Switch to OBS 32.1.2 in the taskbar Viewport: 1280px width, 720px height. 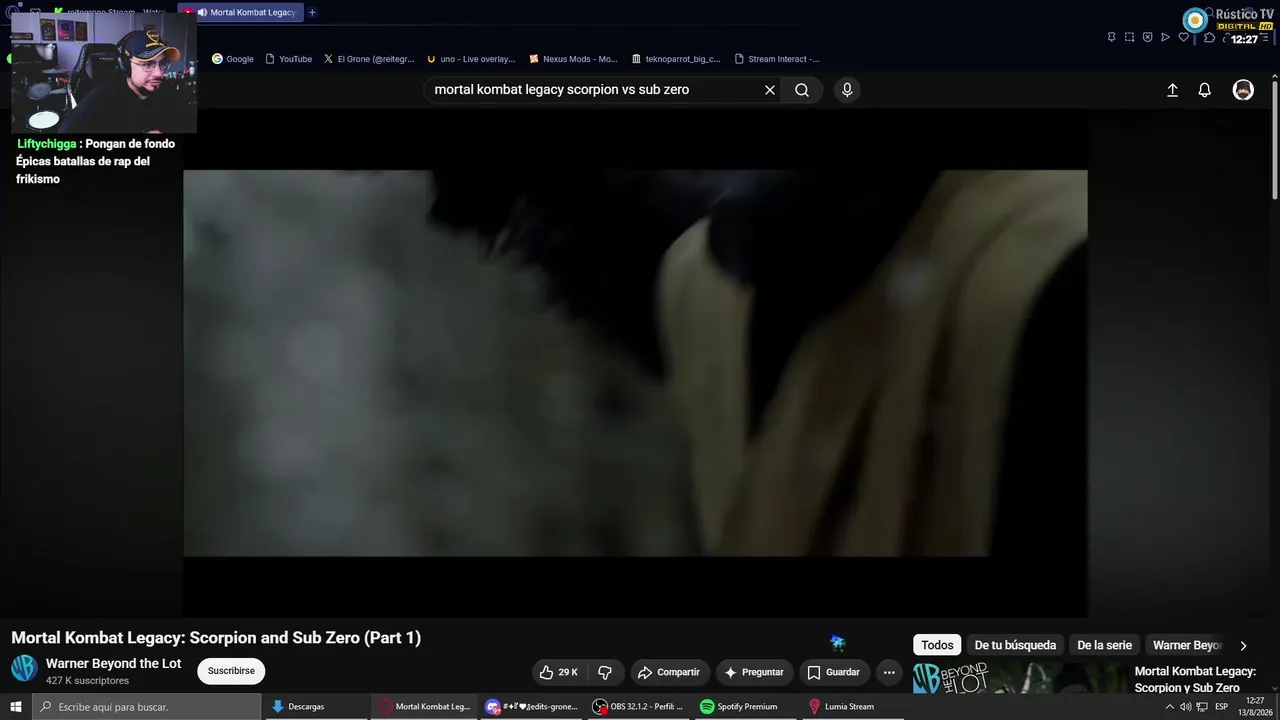639,707
